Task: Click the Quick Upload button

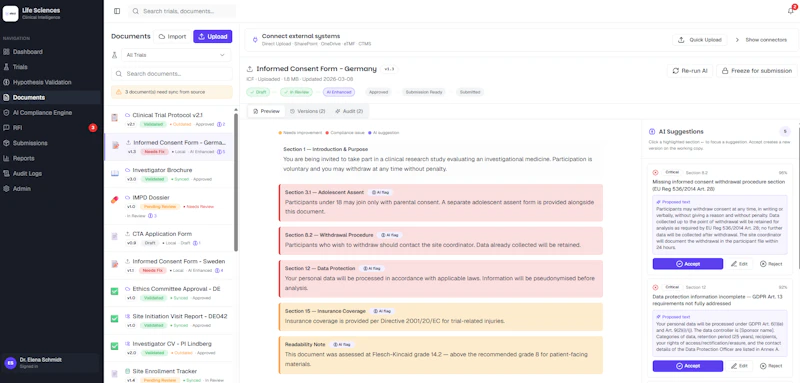Action: pyautogui.click(x=700, y=40)
